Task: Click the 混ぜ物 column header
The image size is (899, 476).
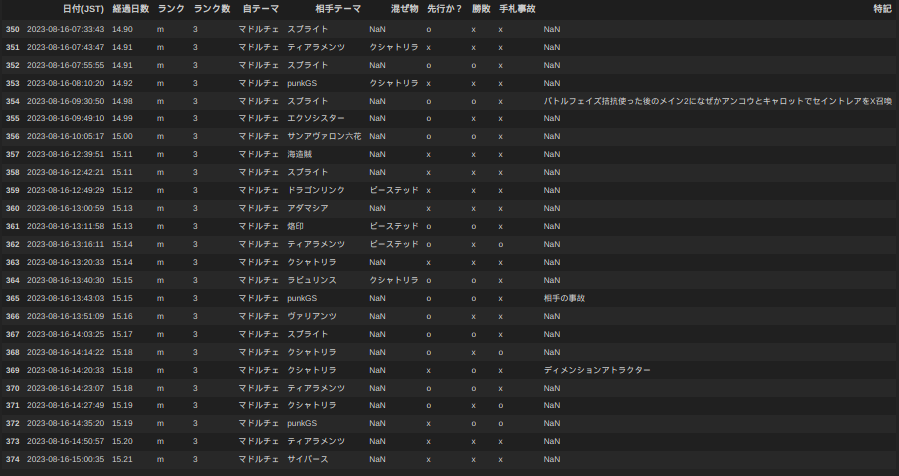Action: tap(405, 9)
